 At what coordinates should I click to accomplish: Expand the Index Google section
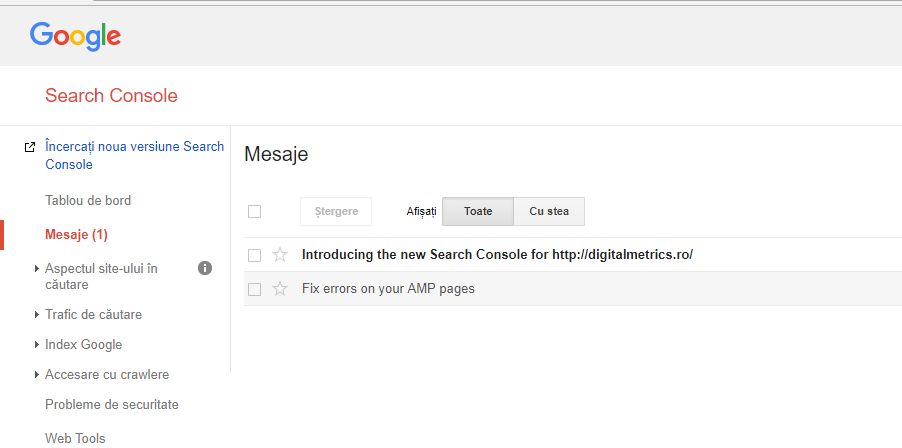point(37,345)
